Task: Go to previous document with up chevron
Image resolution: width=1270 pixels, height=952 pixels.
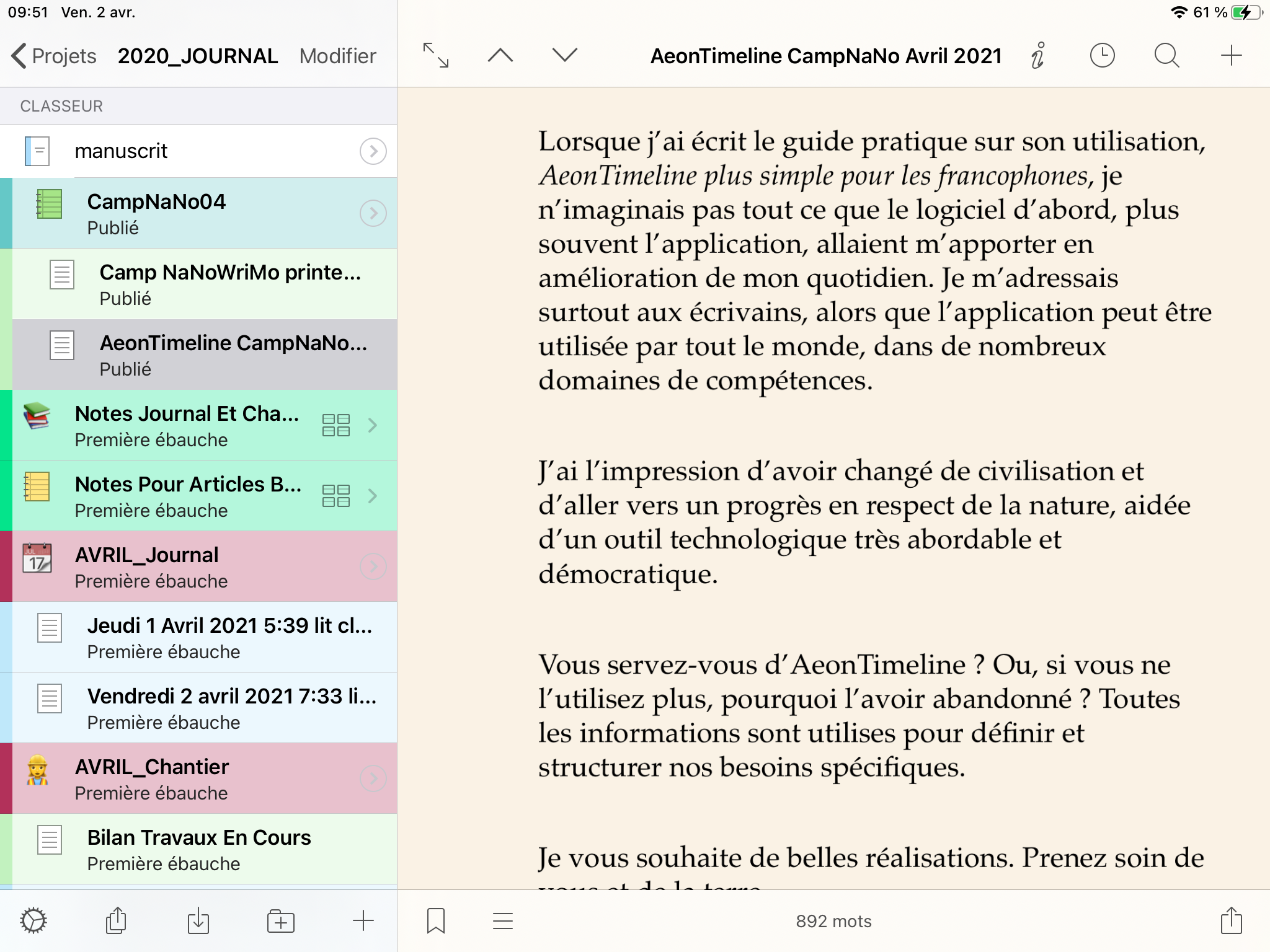Action: [x=500, y=56]
